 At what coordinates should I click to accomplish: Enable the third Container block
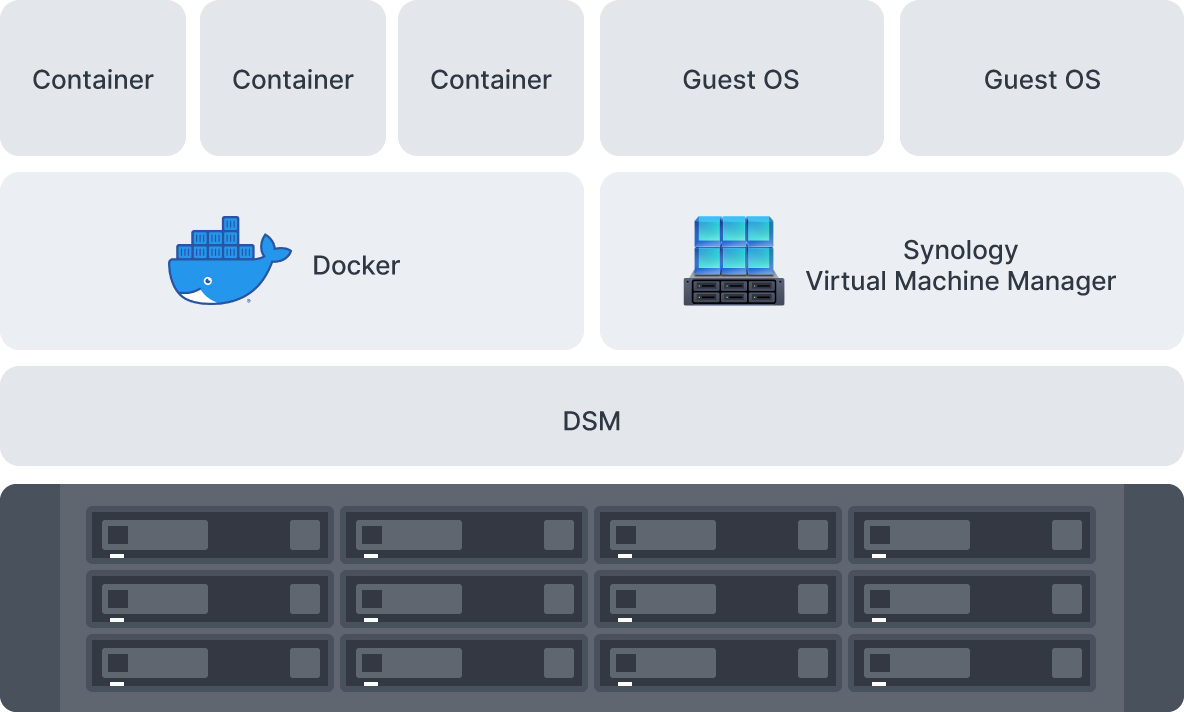490,79
